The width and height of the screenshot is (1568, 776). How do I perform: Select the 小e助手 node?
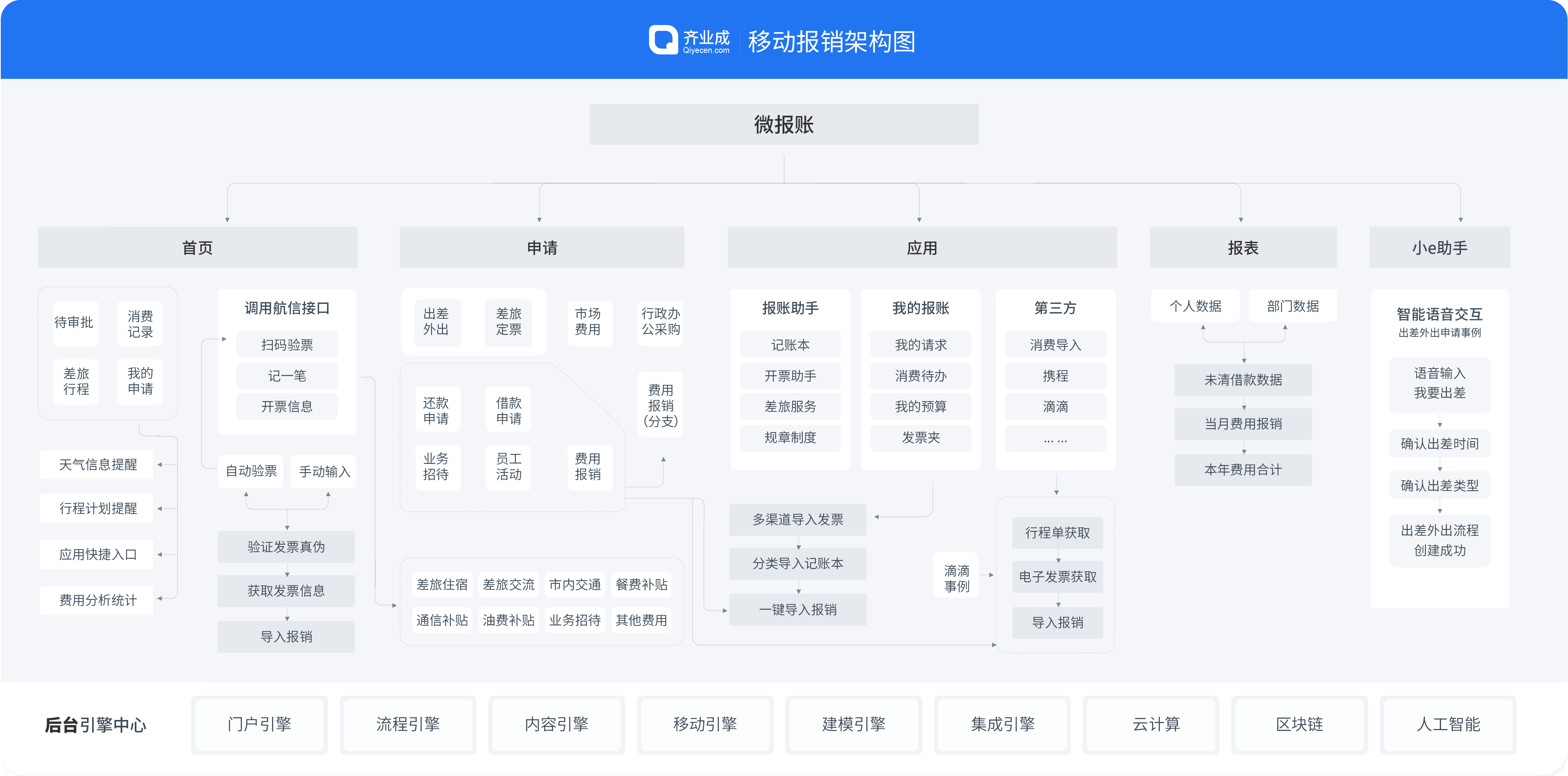[1439, 247]
